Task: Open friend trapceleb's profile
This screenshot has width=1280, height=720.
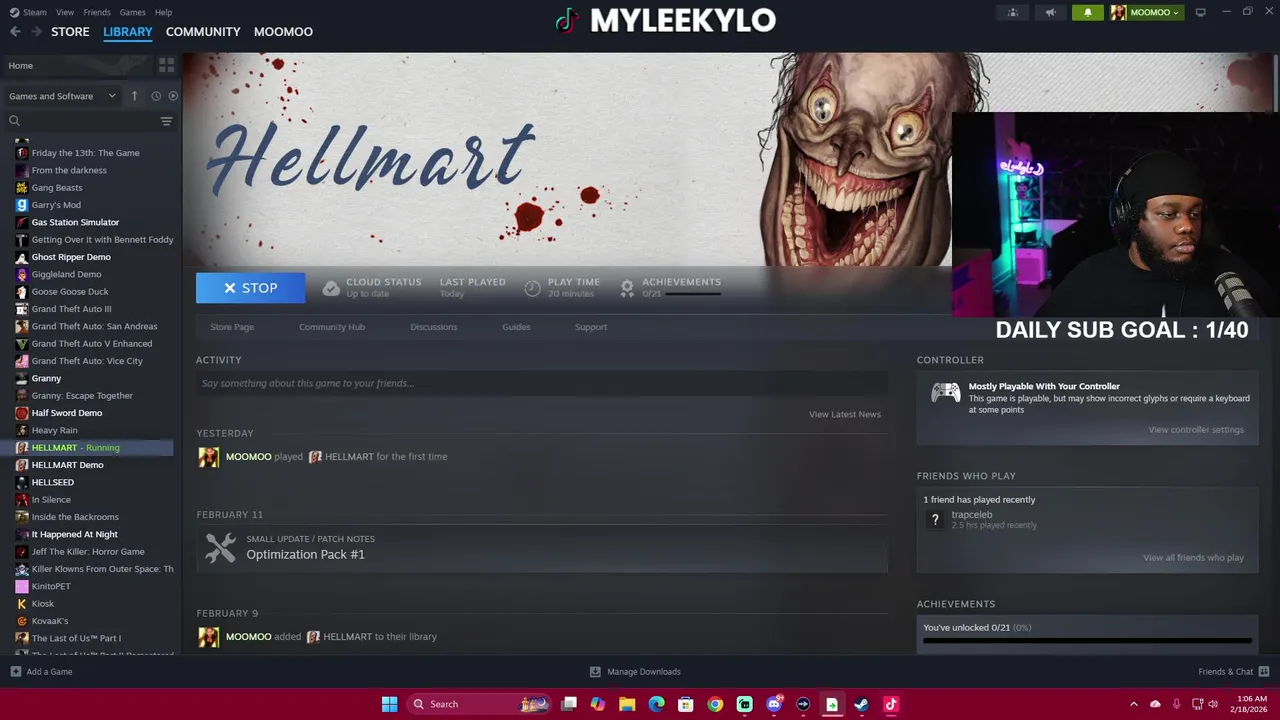Action: pos(972,515)
